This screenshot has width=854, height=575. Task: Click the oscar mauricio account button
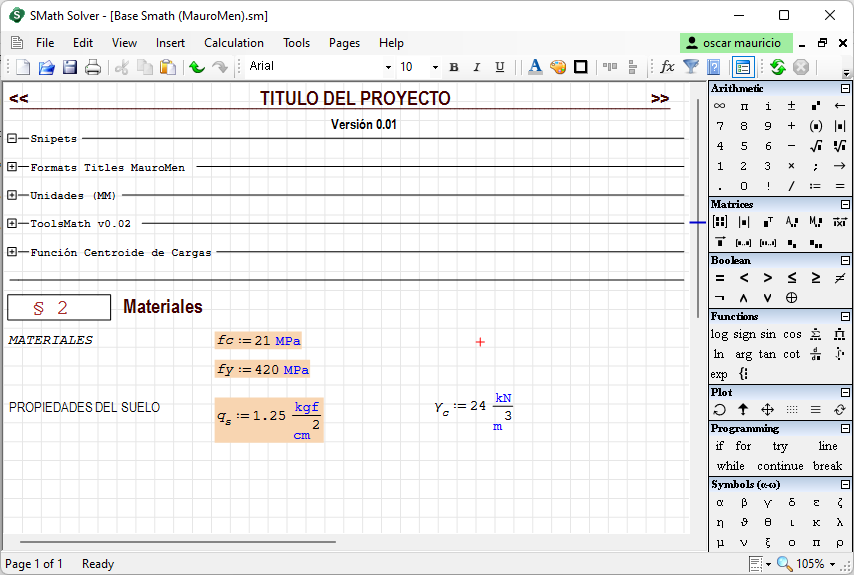[x=736, y=43]
